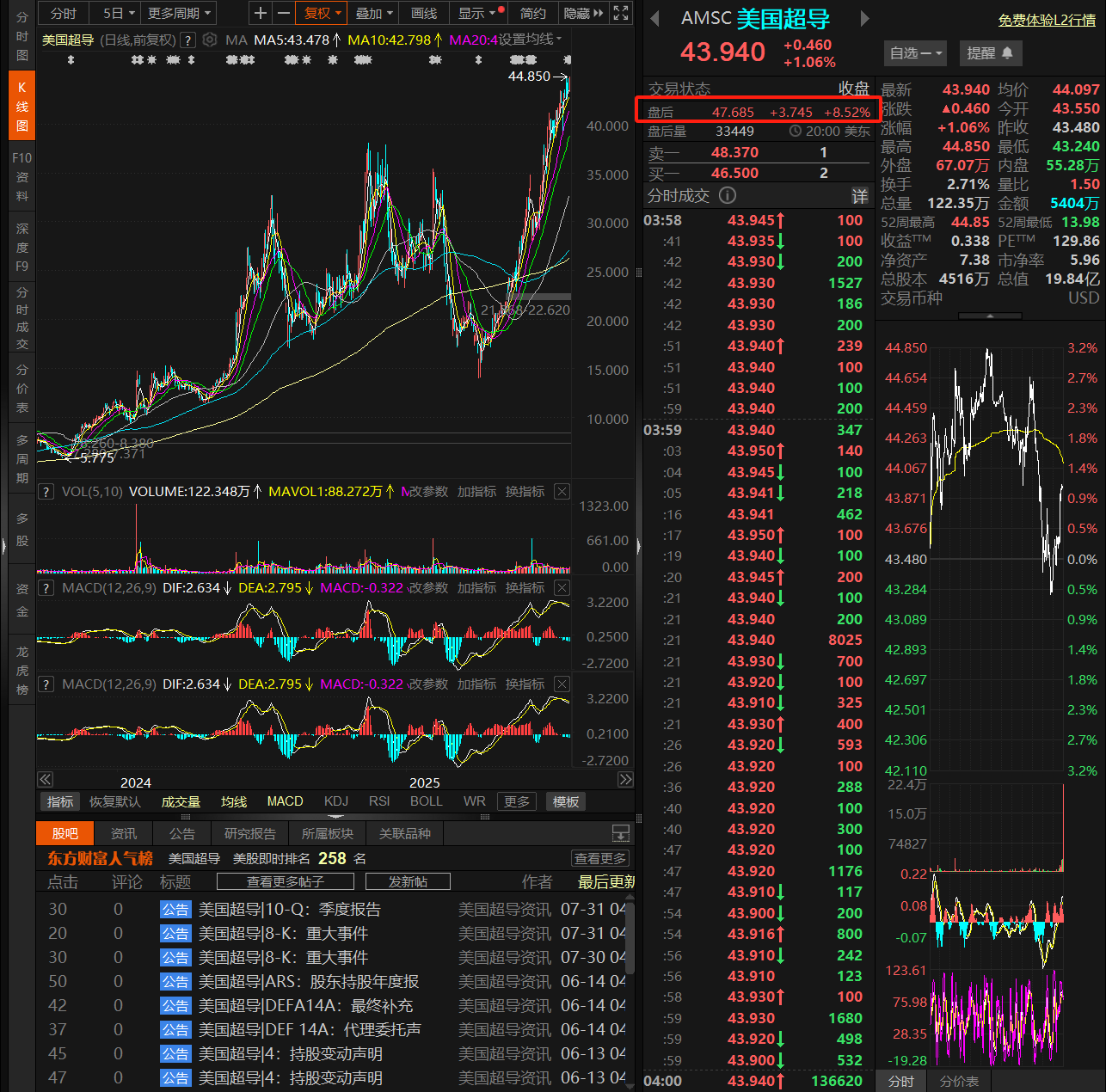Switch to 股吧 tab
The height and width of the screenshot is (1092, 1106).
tap(65, 833)
